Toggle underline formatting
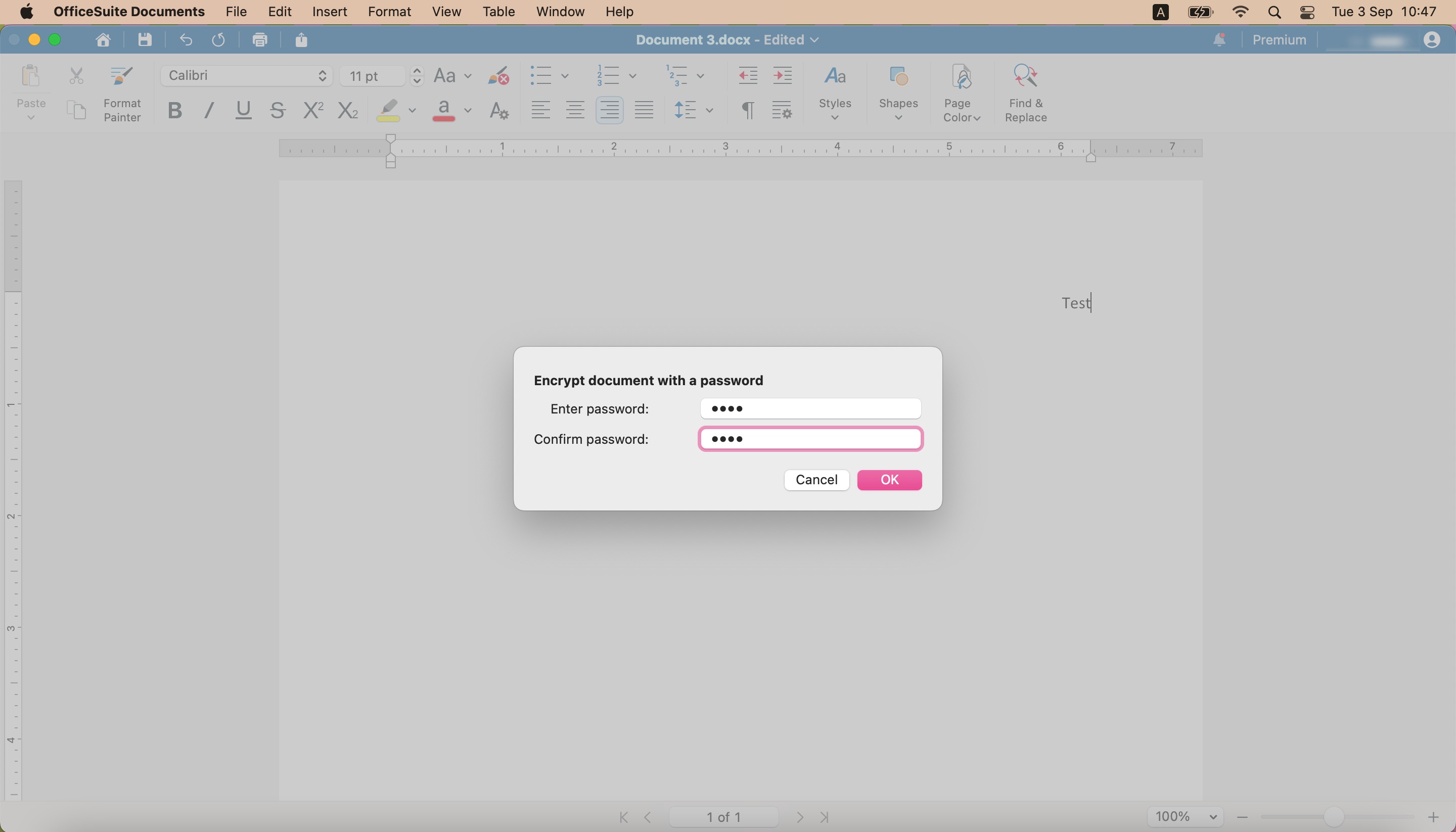Image resolution: width=1456 pixels, height=832 pixels. point(243,110)
